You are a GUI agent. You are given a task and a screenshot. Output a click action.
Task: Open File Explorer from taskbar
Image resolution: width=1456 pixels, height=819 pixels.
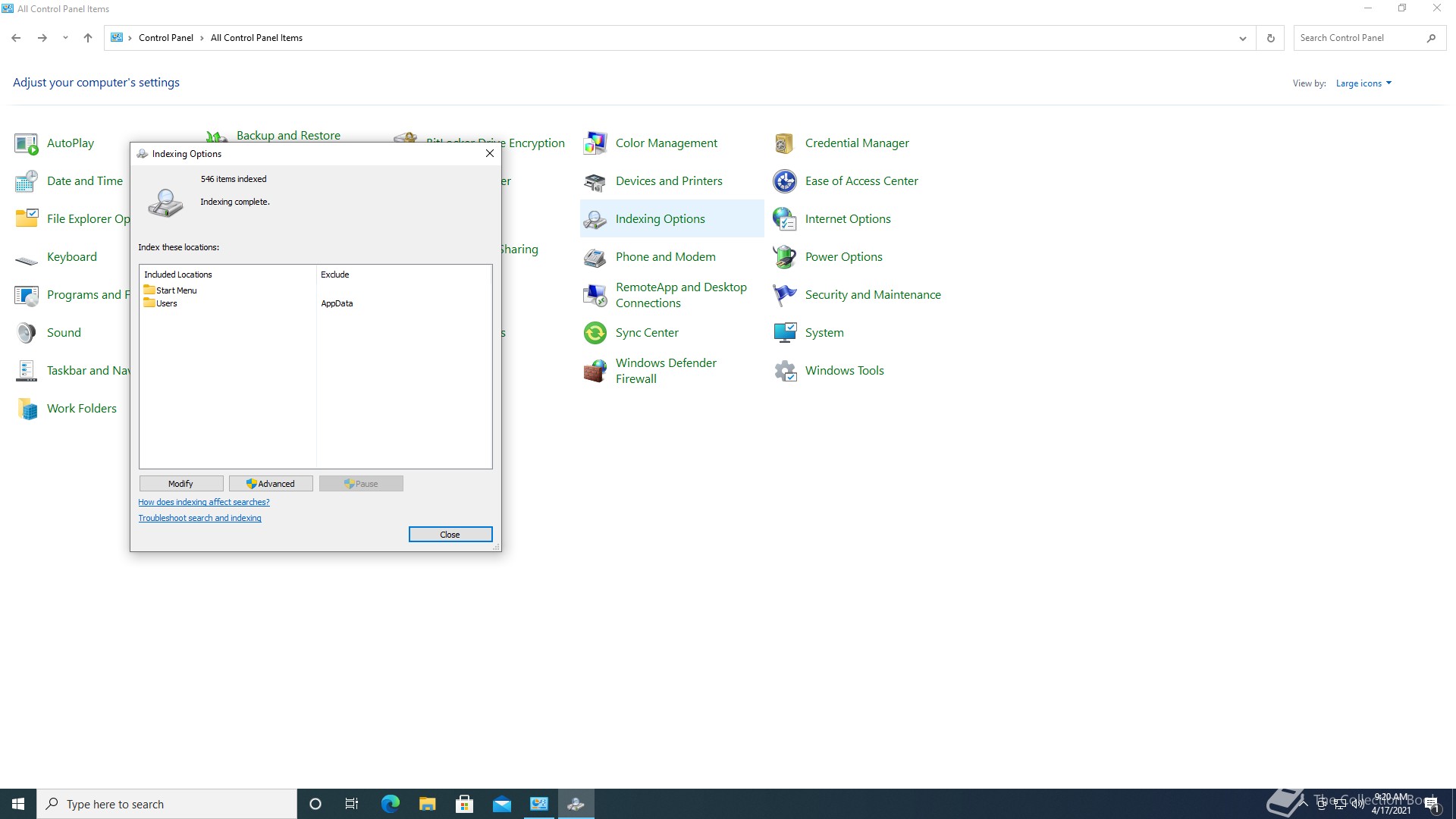[427, 804]
